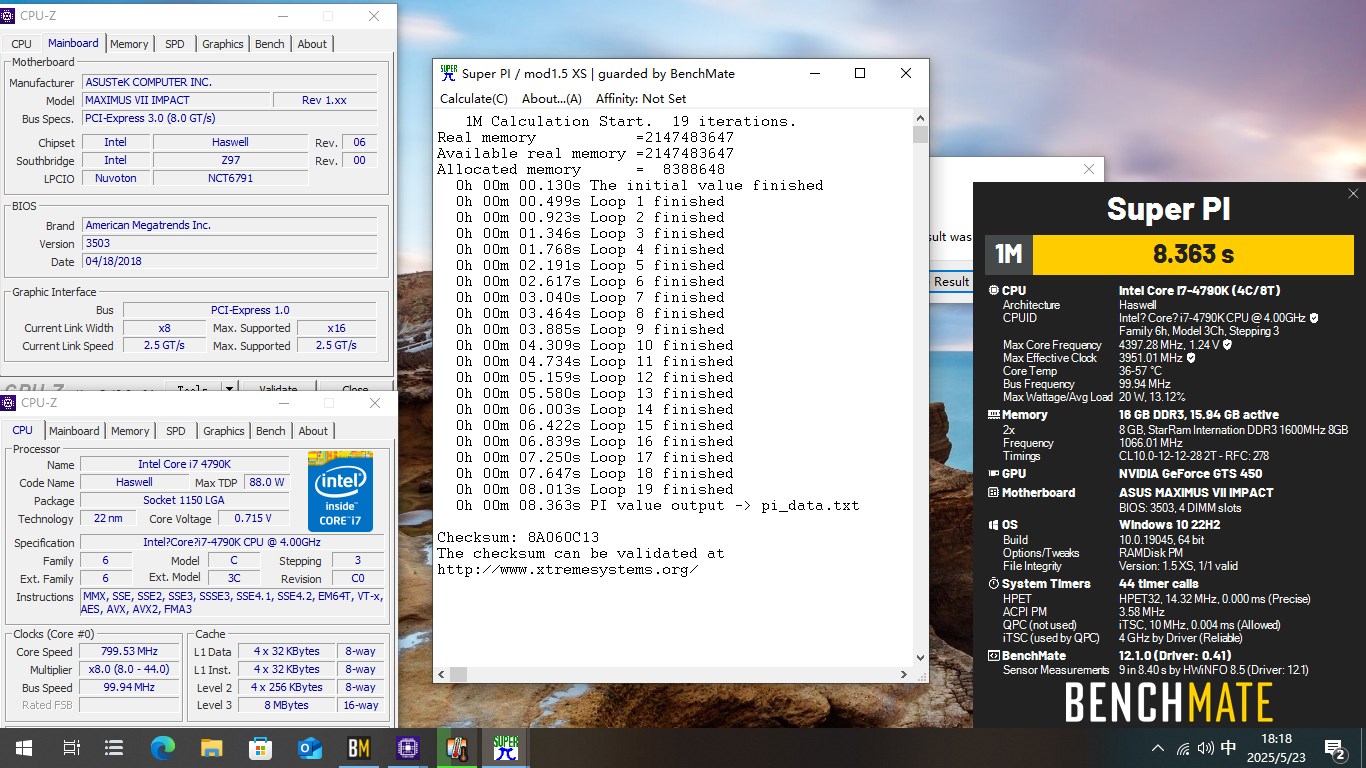Open CPU-Z chip icon on the taskbar
The height and width of the screenshot is (768, 1366).
[x=407, y=748]
